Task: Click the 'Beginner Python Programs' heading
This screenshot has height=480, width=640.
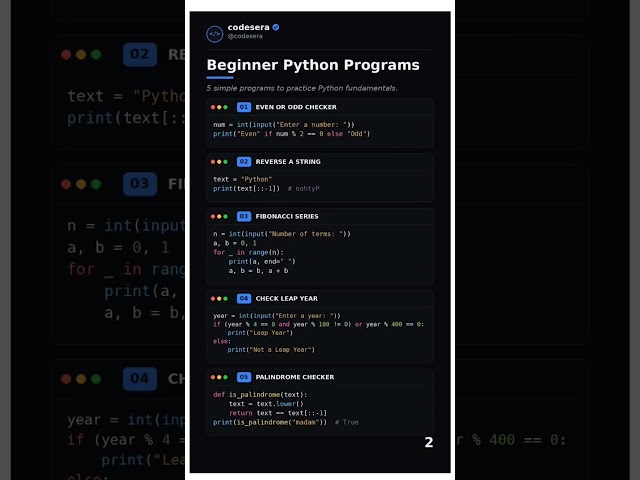Action: (313, 65)
